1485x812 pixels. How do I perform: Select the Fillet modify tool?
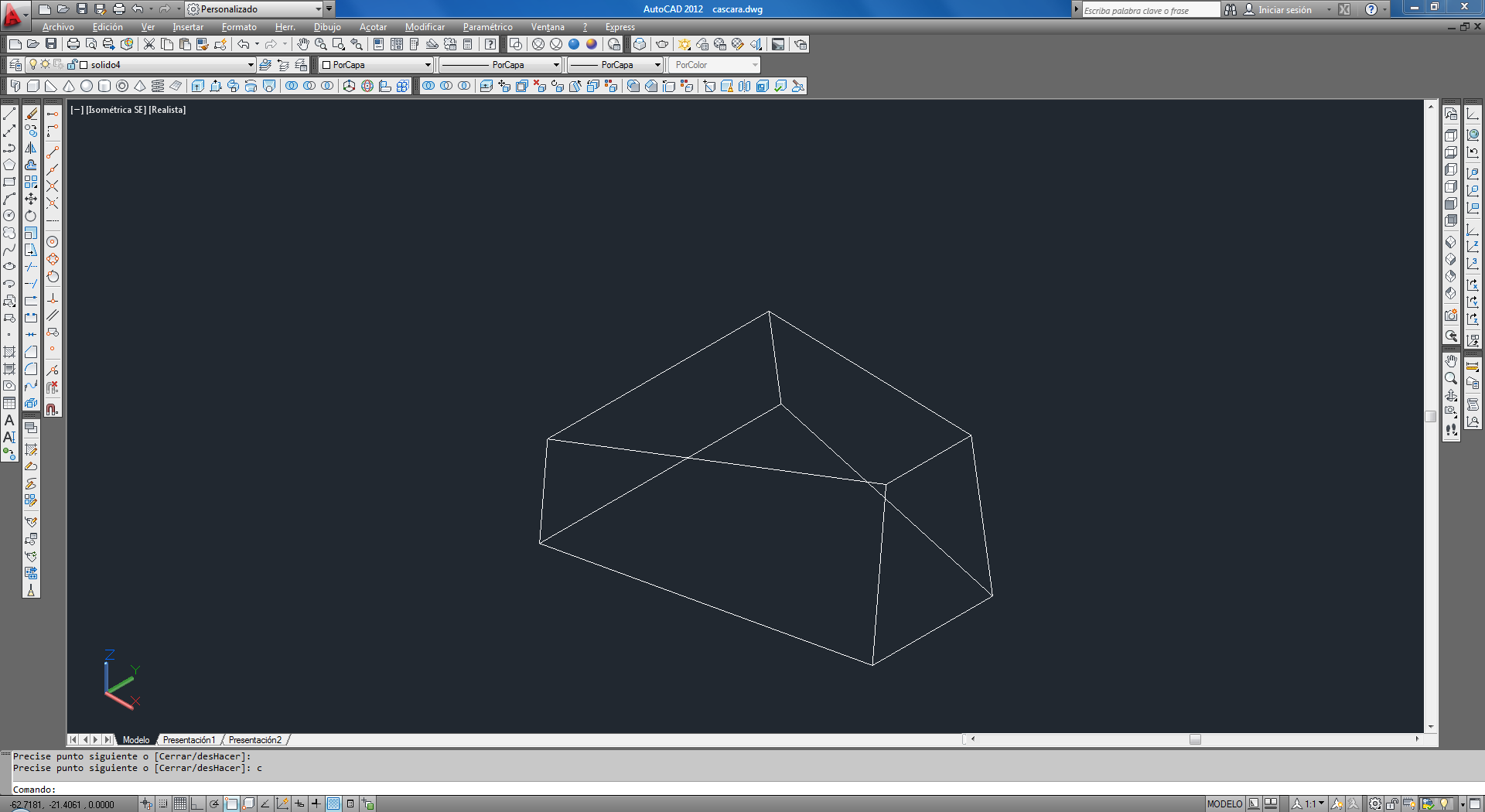click(31, 369)
